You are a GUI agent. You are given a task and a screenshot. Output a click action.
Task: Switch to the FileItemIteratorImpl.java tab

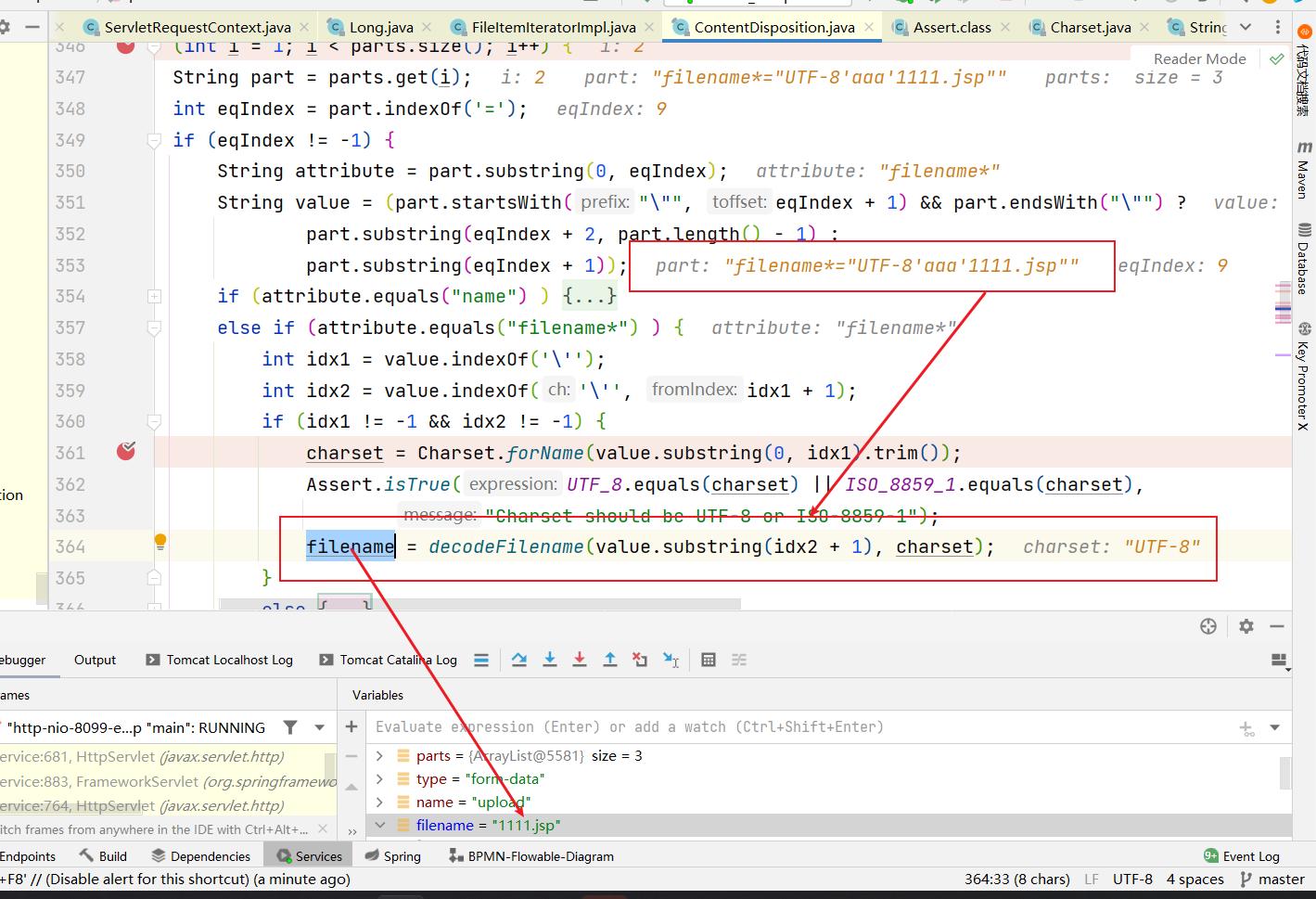click(554, 27)
